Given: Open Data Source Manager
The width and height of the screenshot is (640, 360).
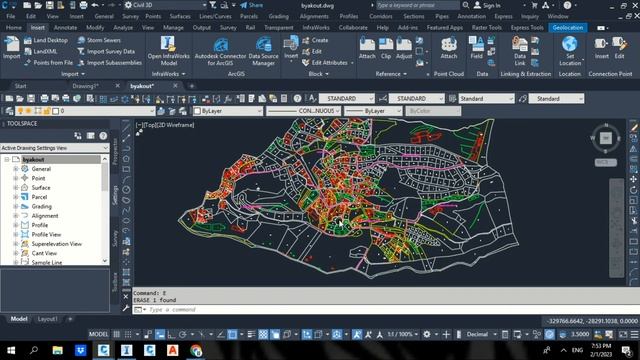Looking at the screenshot, I should (x=264, y=51).
